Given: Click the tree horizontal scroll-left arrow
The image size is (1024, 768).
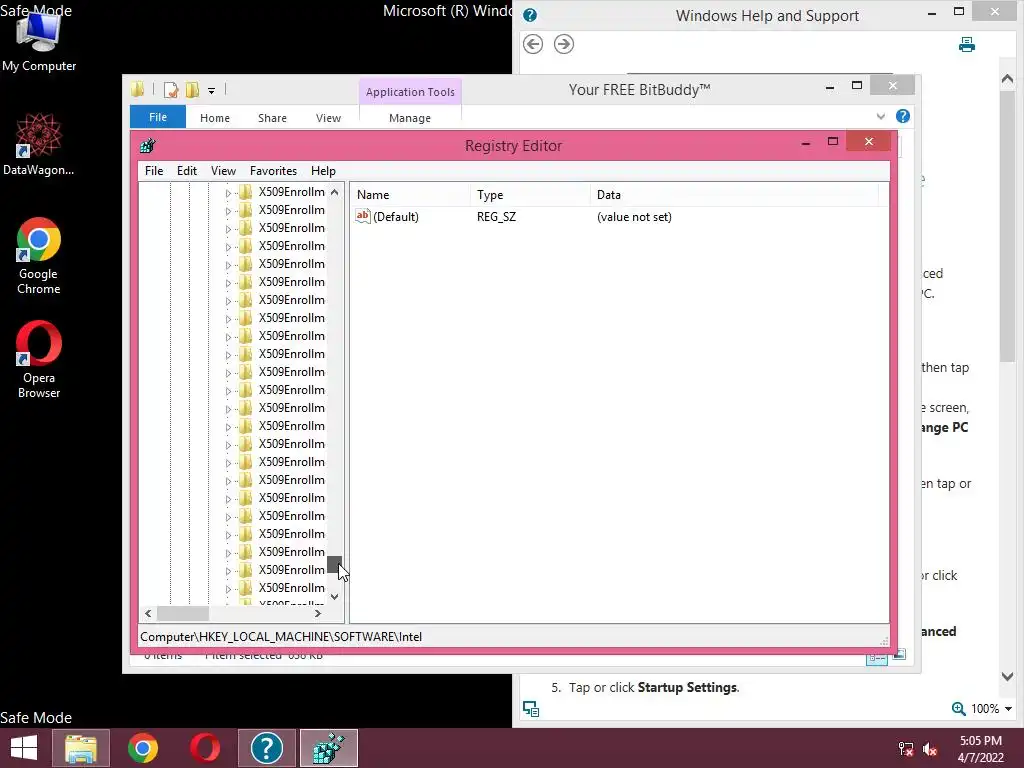Looking at the screenshot, I should [x=148, y=613].
